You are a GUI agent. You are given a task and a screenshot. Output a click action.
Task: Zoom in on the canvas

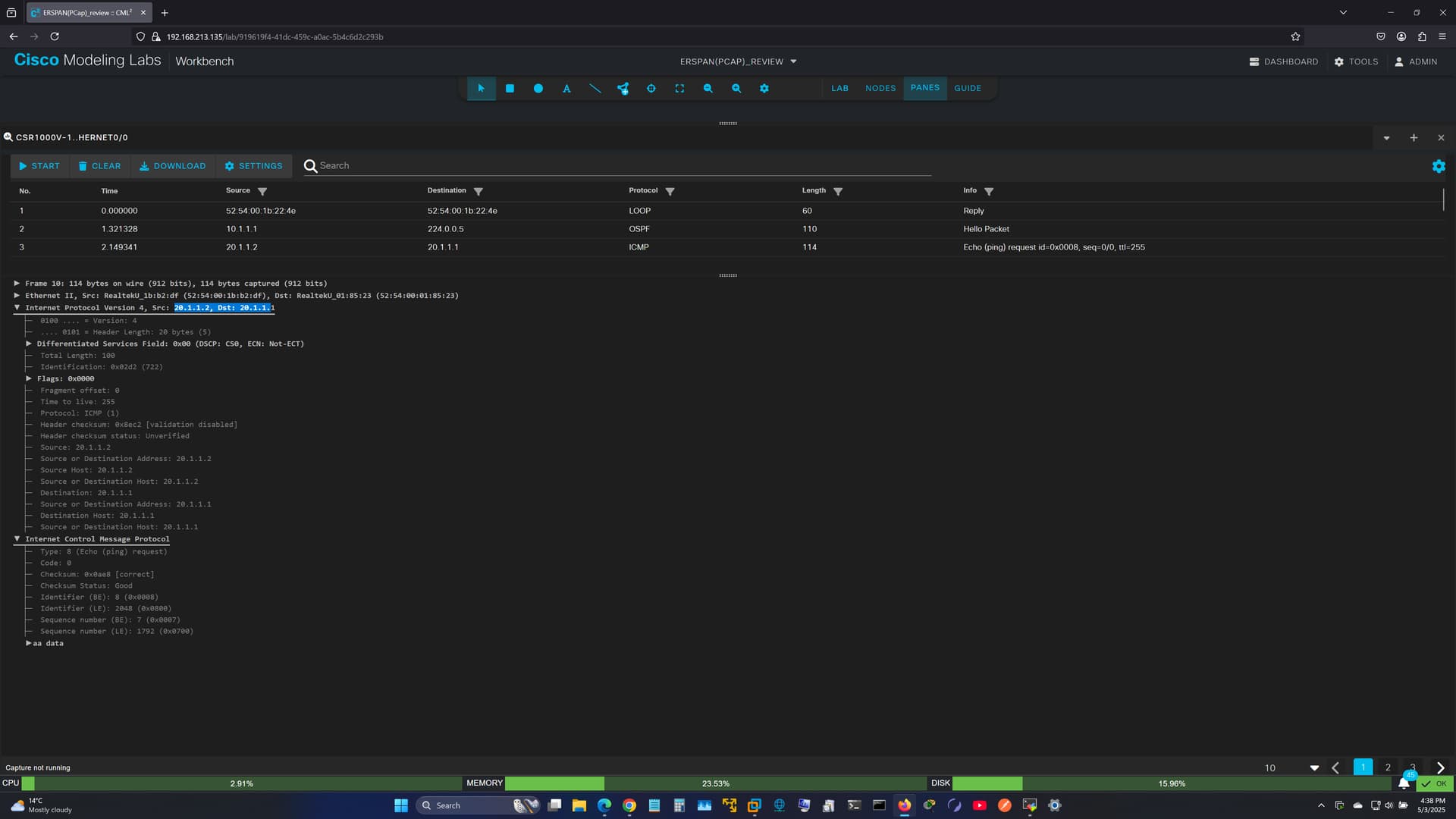pyautogui.click(x=736, y=88)
